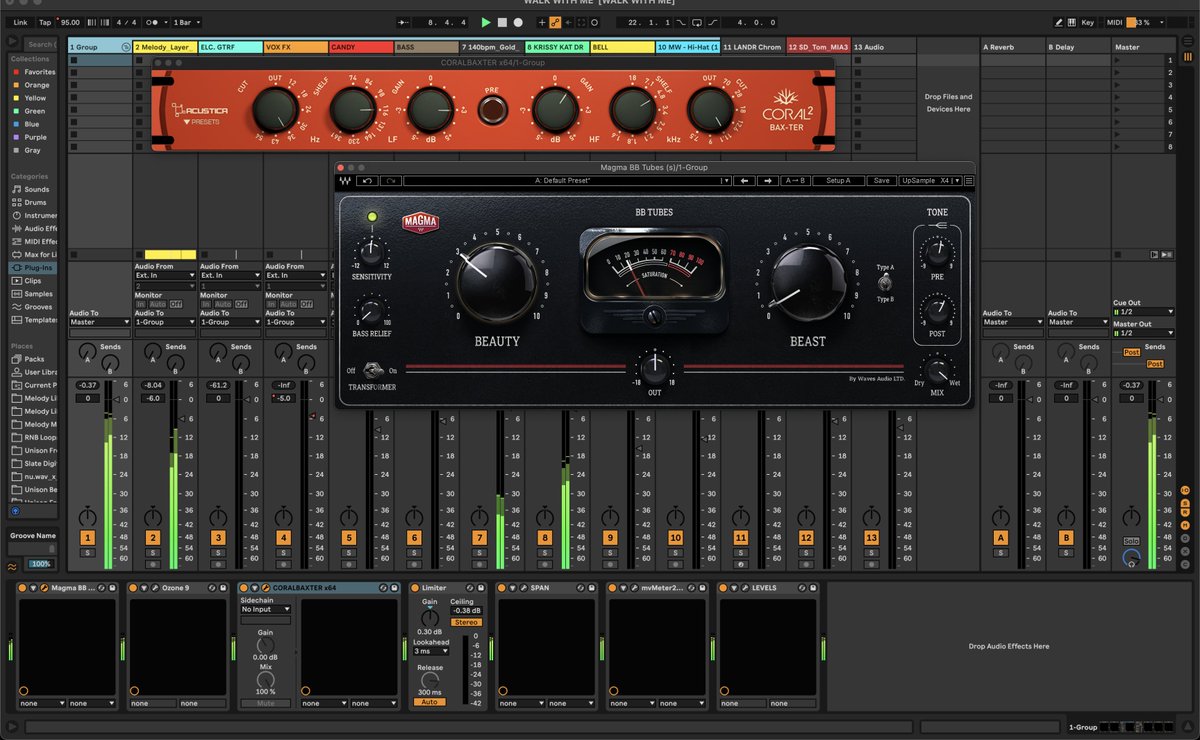
Task: Click the Setup A button in Magma
Action: point(838,181)
